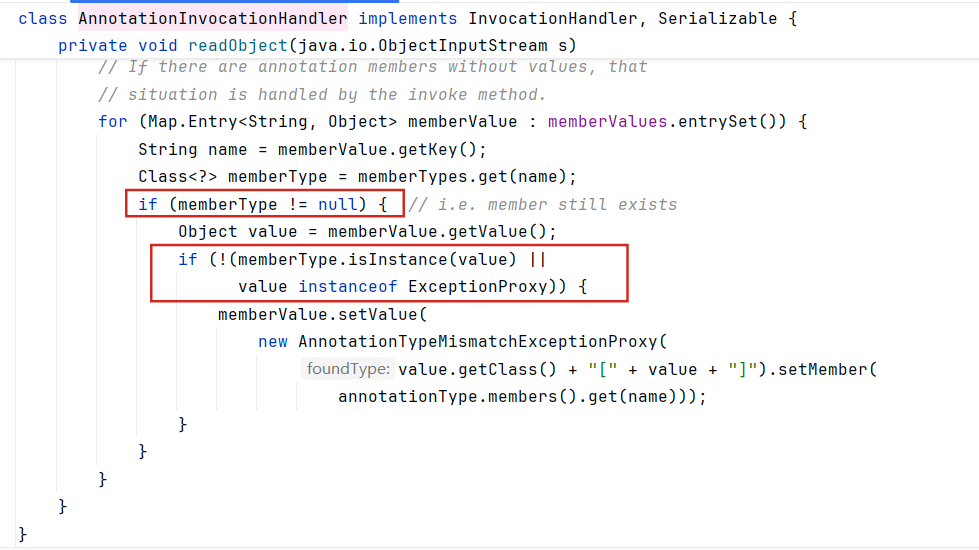Click memberValues.entrySet() in for loop
Viewport: 979px width, 550px height.
coord(667,121)
